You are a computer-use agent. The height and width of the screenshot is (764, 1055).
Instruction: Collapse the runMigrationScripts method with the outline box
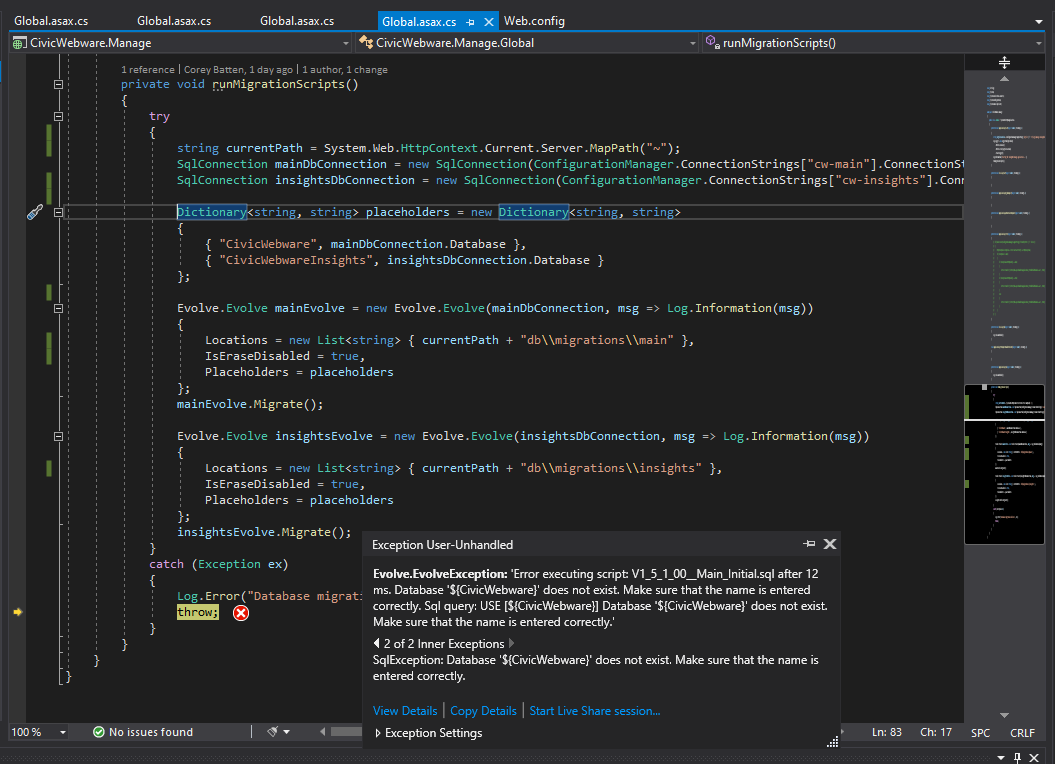click(58, 84)
